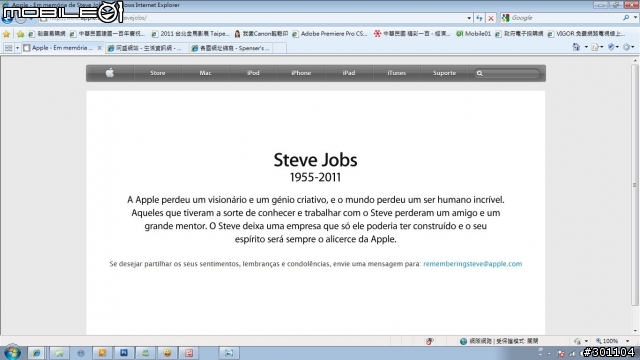Click scroll-down arrow of the page scrollbar

click(x=635, y=331)
